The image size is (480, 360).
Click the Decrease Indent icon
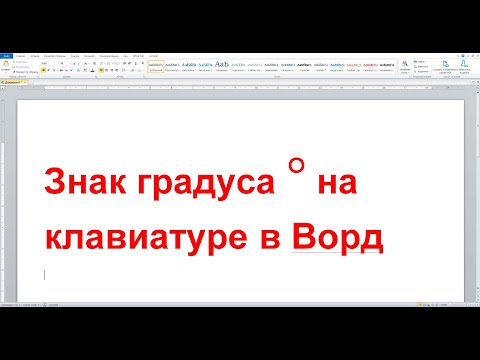click(124, 63)
